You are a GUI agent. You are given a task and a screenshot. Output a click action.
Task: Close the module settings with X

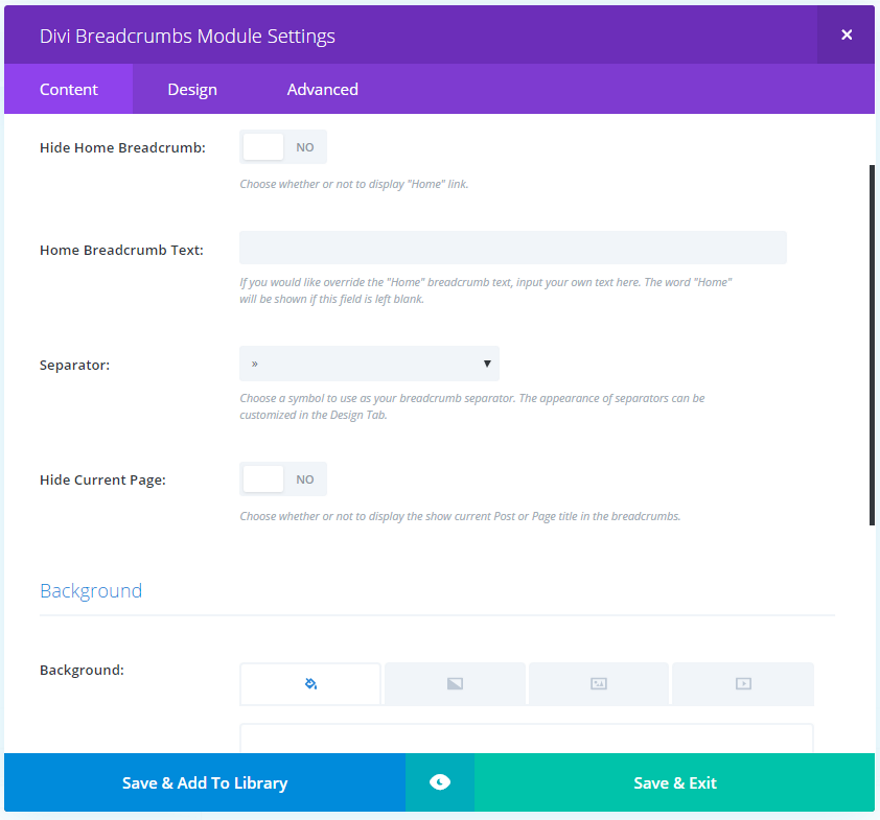(x=846, y=35)
